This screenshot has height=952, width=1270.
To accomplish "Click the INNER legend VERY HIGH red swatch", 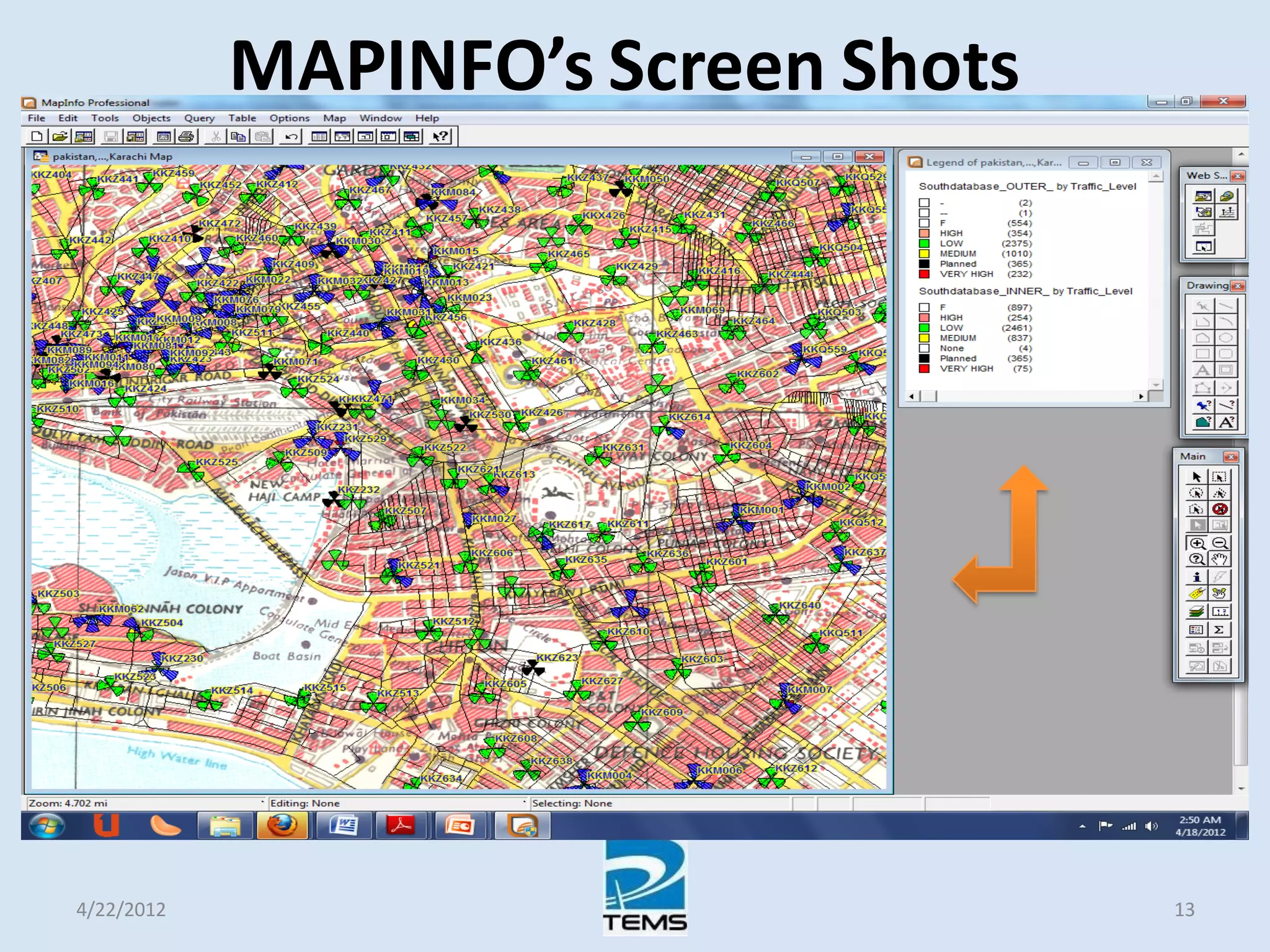I will coord(924,369).
